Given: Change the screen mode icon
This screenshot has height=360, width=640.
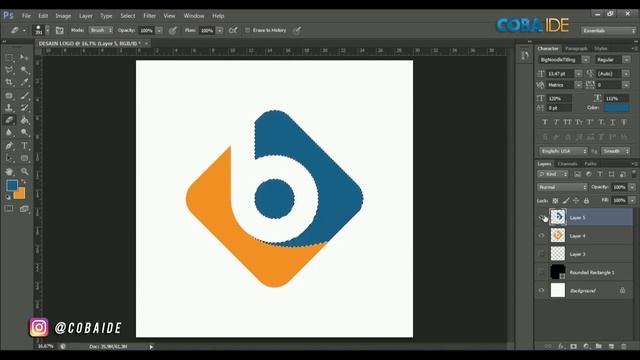Looking at the screenshot, I should [x=24, y=209].
